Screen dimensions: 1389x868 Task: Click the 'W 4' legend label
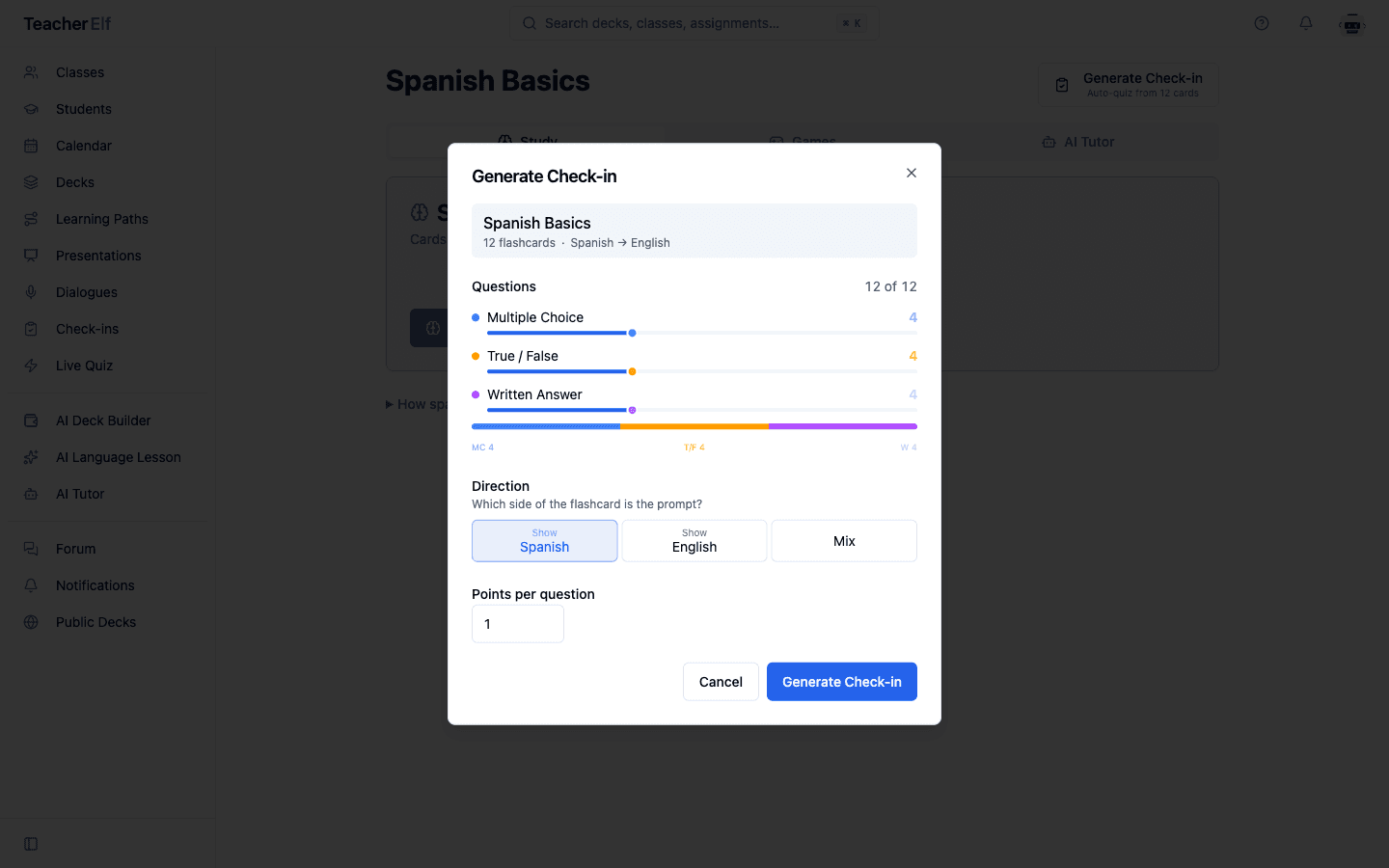coord(909,448)
